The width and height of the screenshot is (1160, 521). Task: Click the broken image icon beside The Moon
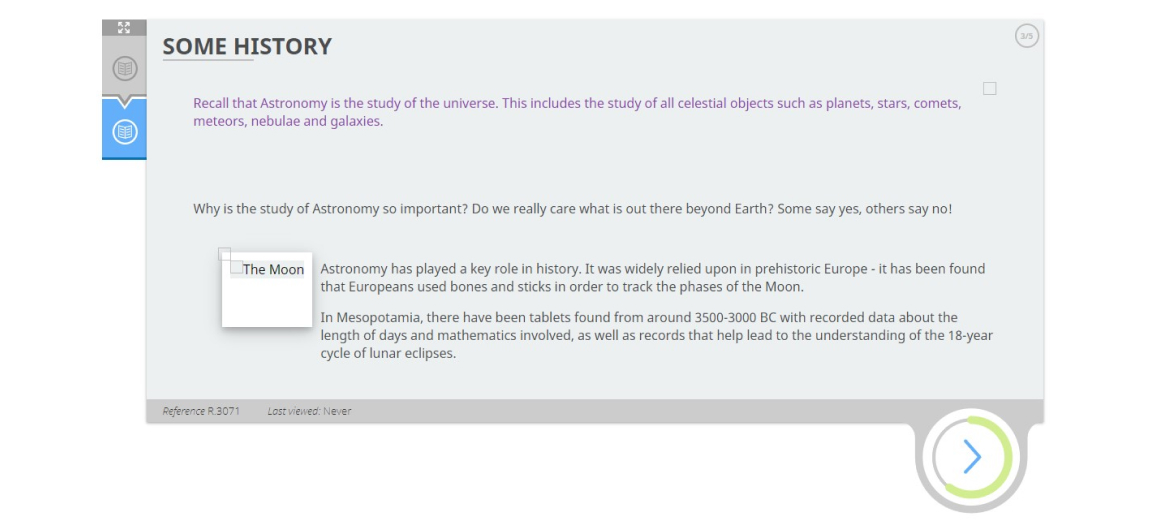[236, 267]
